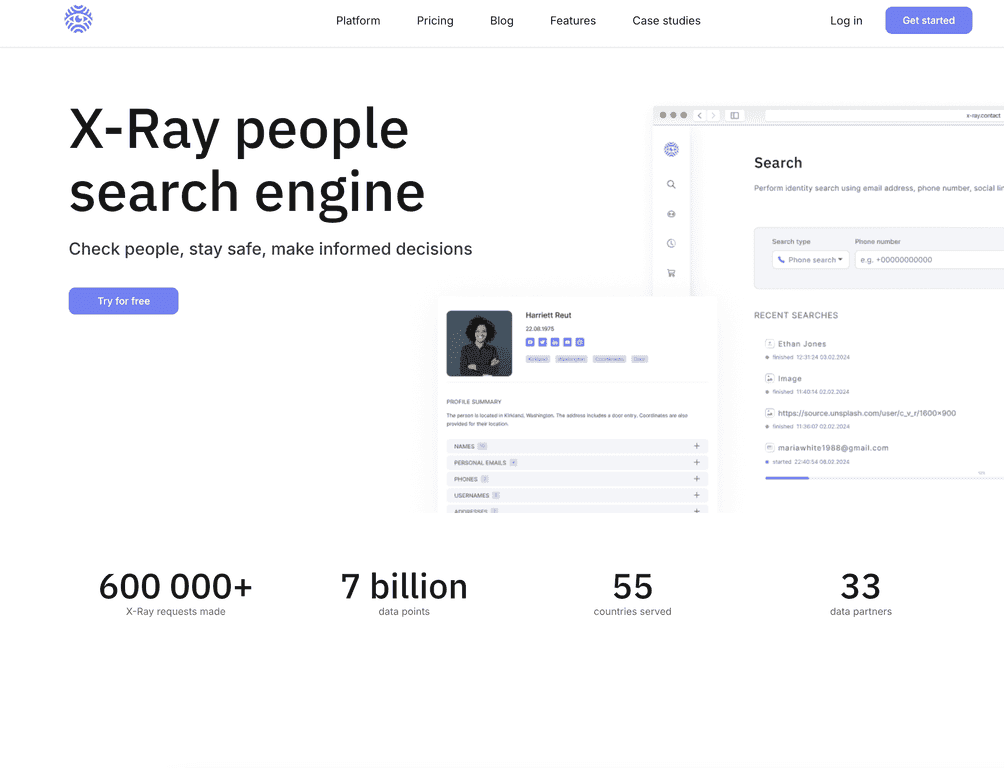Click the Try for free button
The width and height of the screenshot is (1004, 768).
pyautogui.click(x=123, y=300)
